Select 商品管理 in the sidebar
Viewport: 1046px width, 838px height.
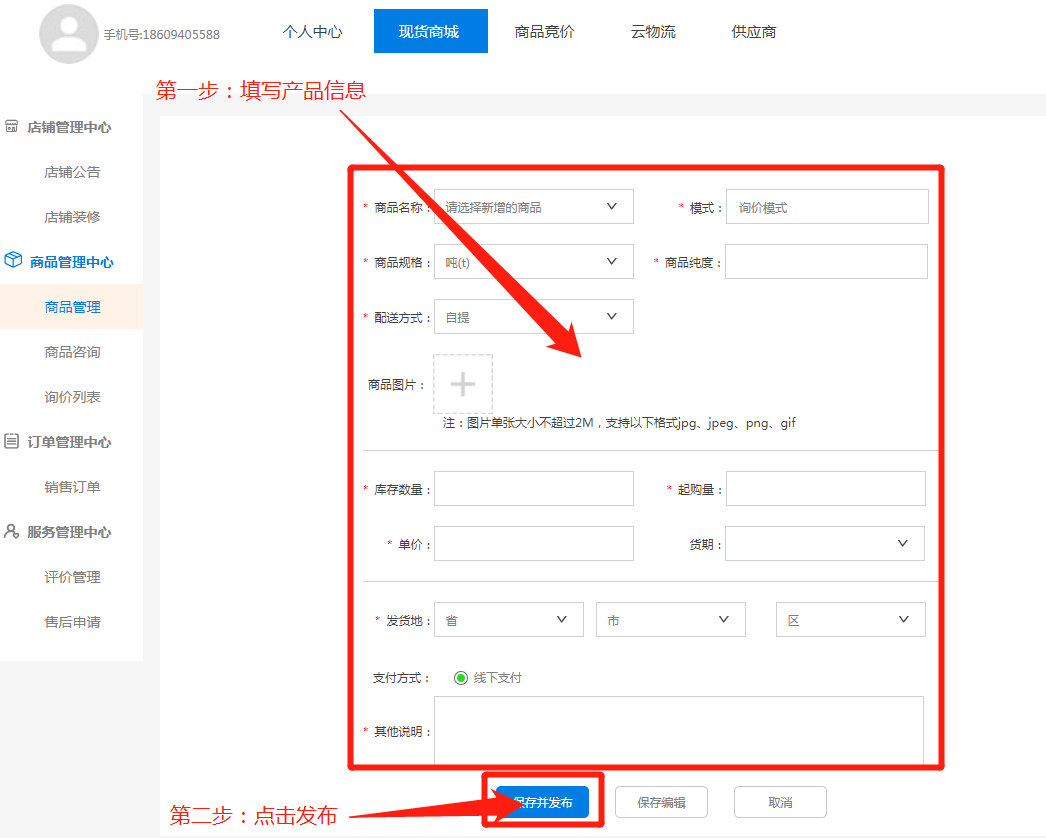tap(72, 307)
